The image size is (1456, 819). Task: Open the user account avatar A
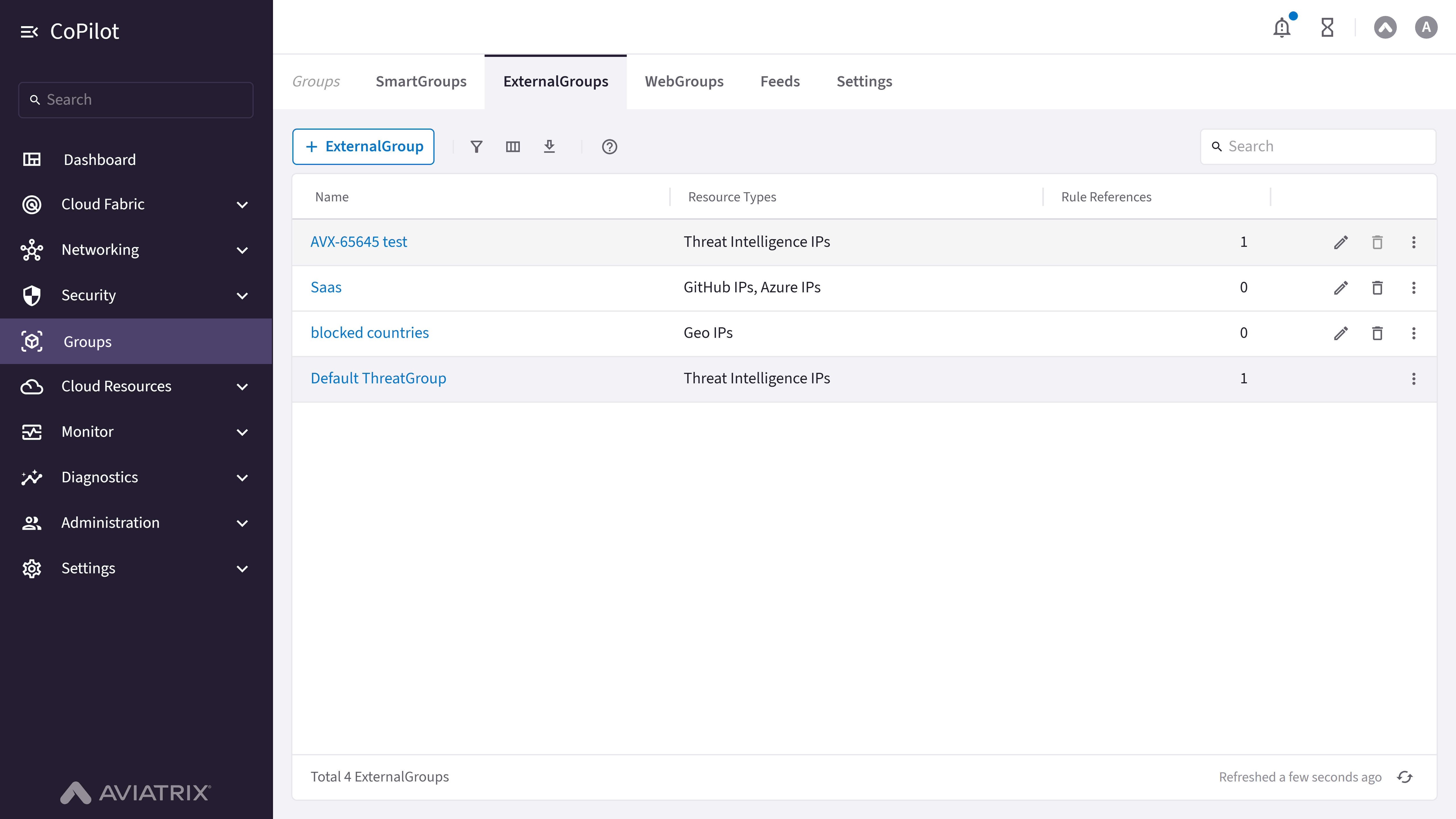(1426, 27)
